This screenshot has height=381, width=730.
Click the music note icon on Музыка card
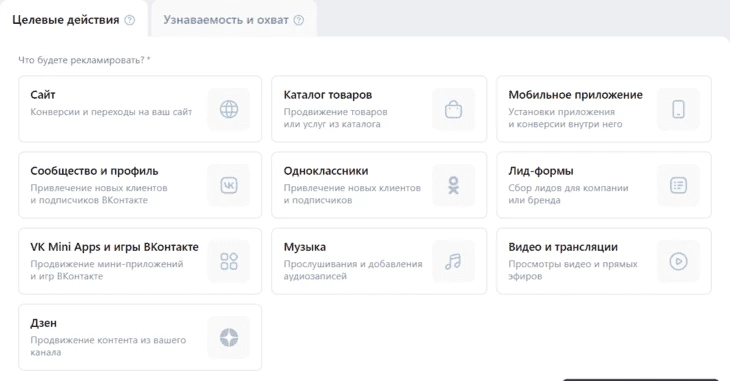pos(453,261)
